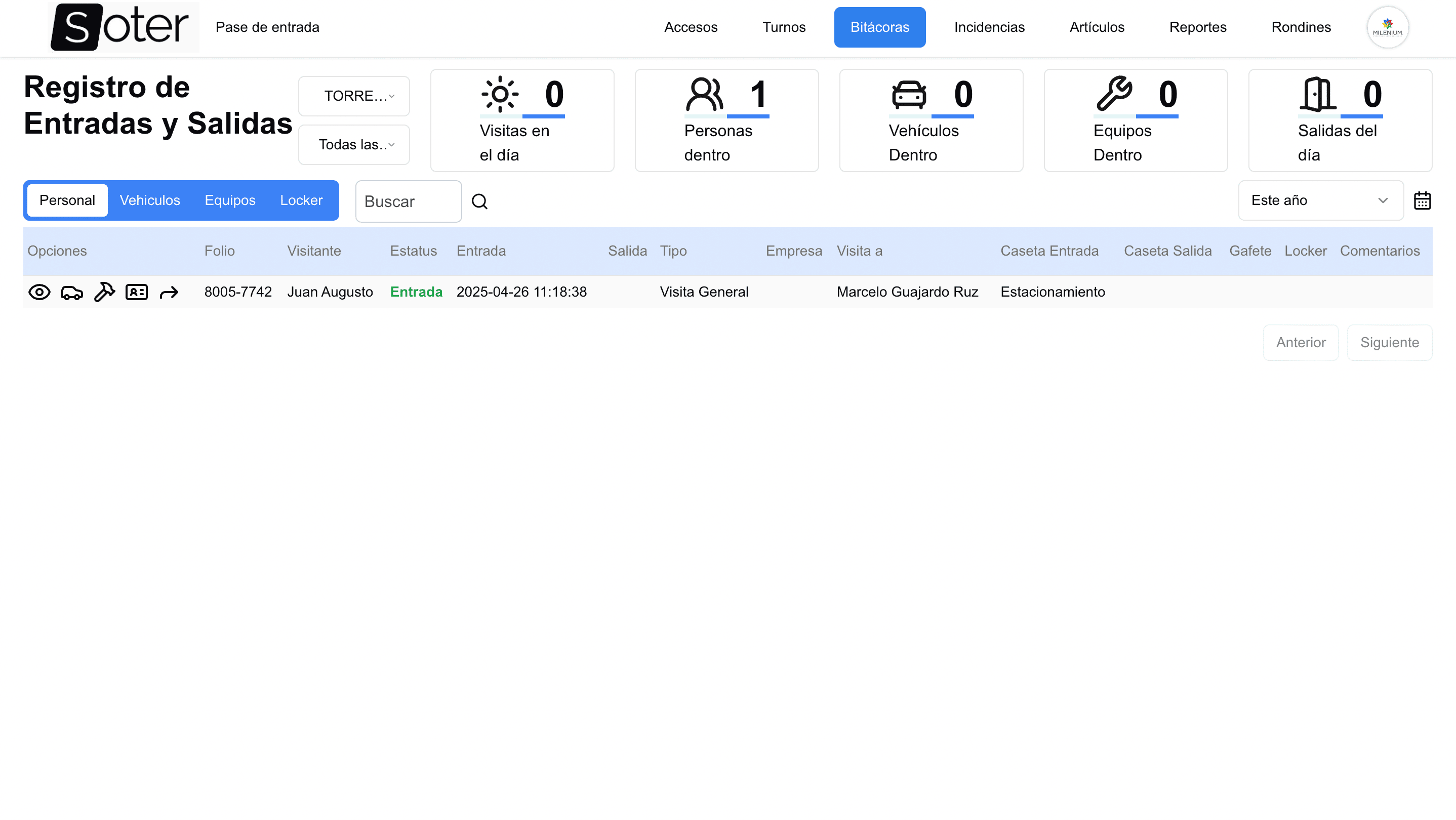Screen dimensions: 1456x820
Task: Open the Accesos menu
Action: point(691,27)
